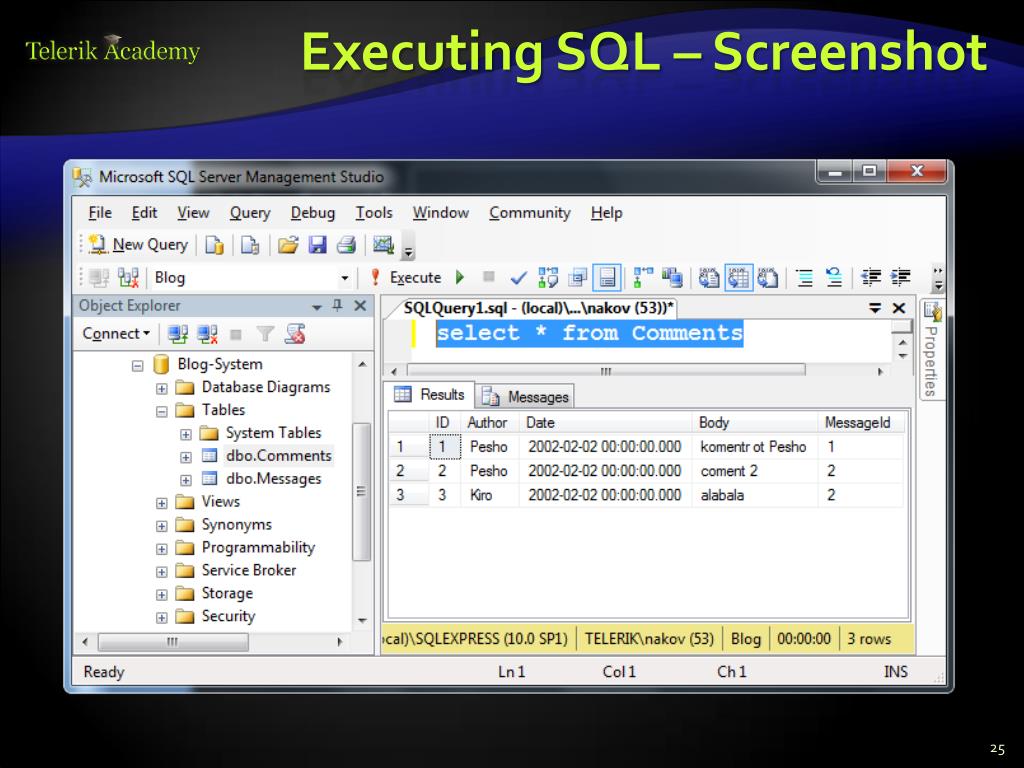
Task: Select the Security folder item
Action: [228, 616]
